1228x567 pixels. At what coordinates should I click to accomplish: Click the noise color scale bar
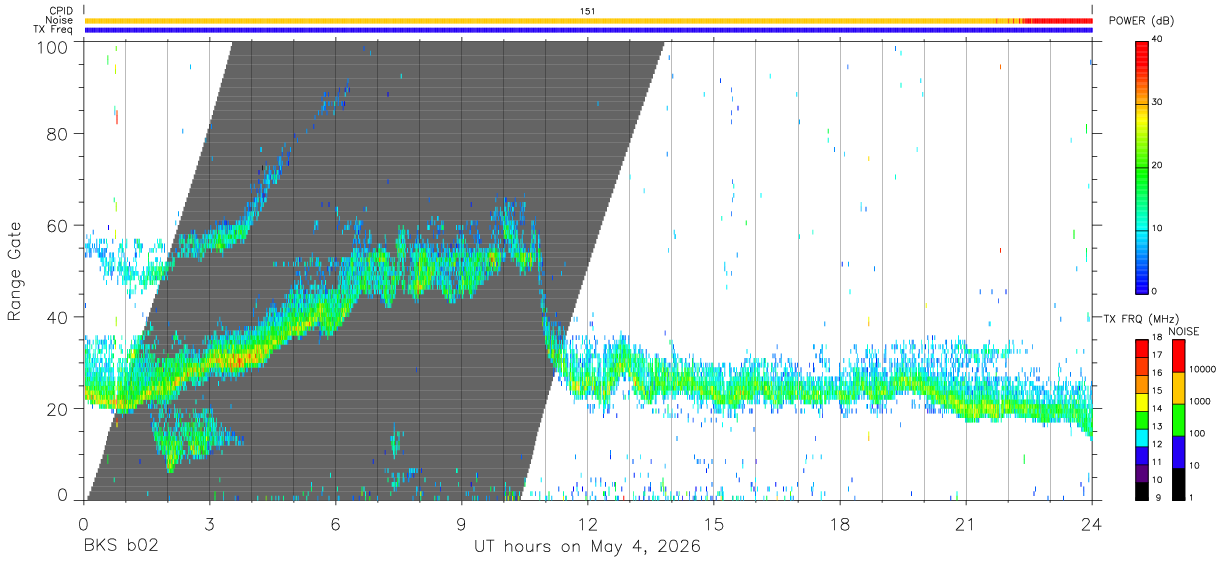click(1179, 419)
